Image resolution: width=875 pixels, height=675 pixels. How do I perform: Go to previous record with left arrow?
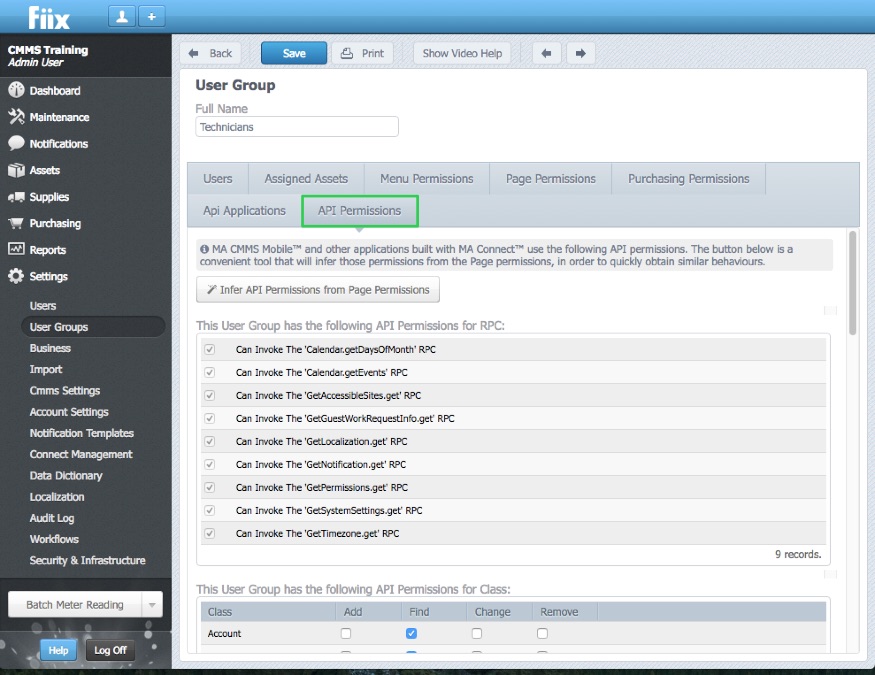pos(546,53)
